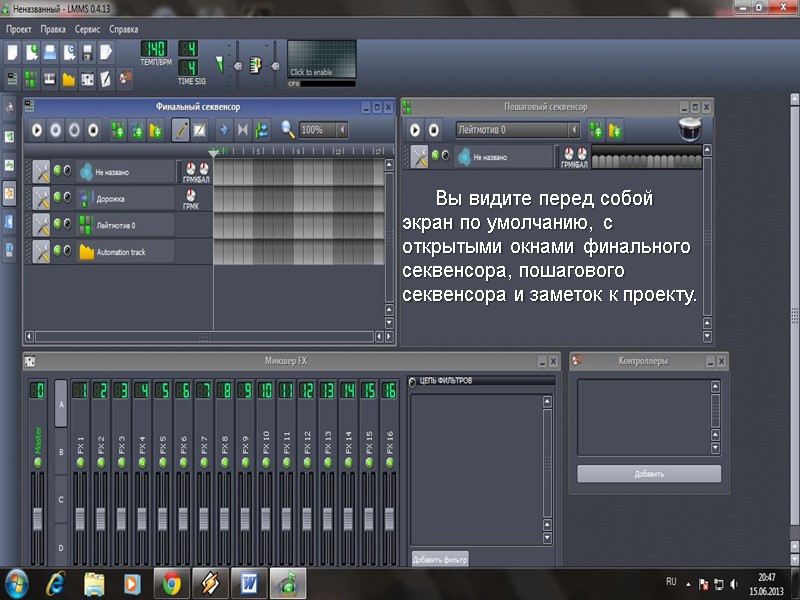Show the Piano Roll toolbar icon
The width and height of the screenshot is (800, 600).
coord(50,79)
